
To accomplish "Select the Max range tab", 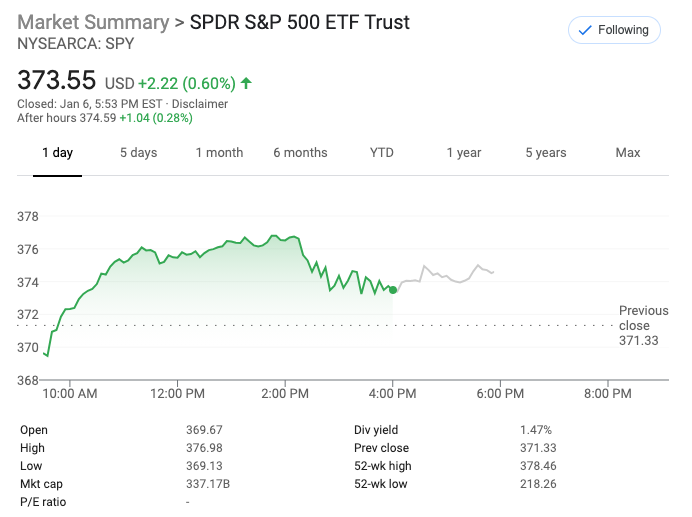I will (628, 153).
